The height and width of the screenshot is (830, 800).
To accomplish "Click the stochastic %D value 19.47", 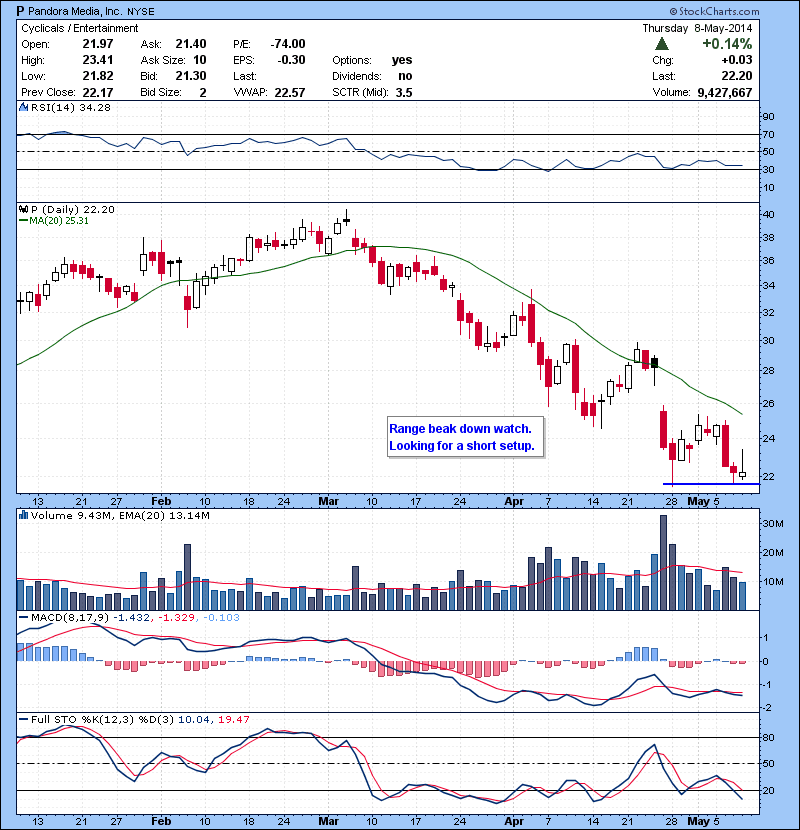I will pos(233,719).
